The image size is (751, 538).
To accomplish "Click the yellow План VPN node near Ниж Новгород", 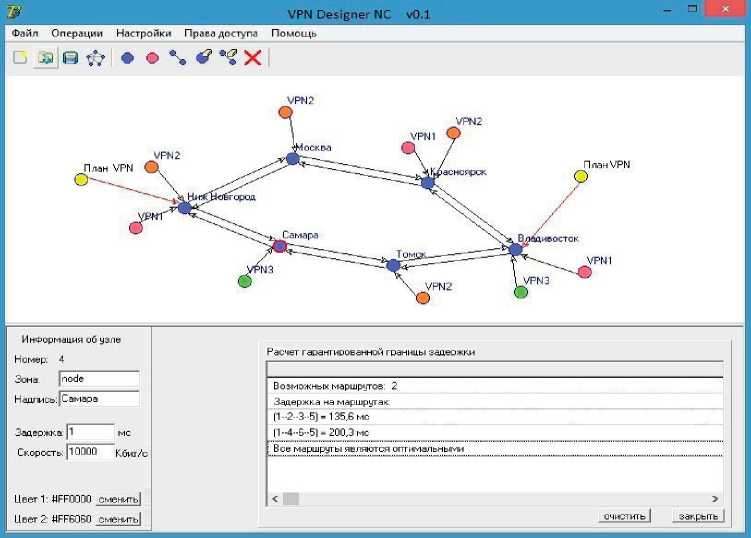I will click(81, 180).
